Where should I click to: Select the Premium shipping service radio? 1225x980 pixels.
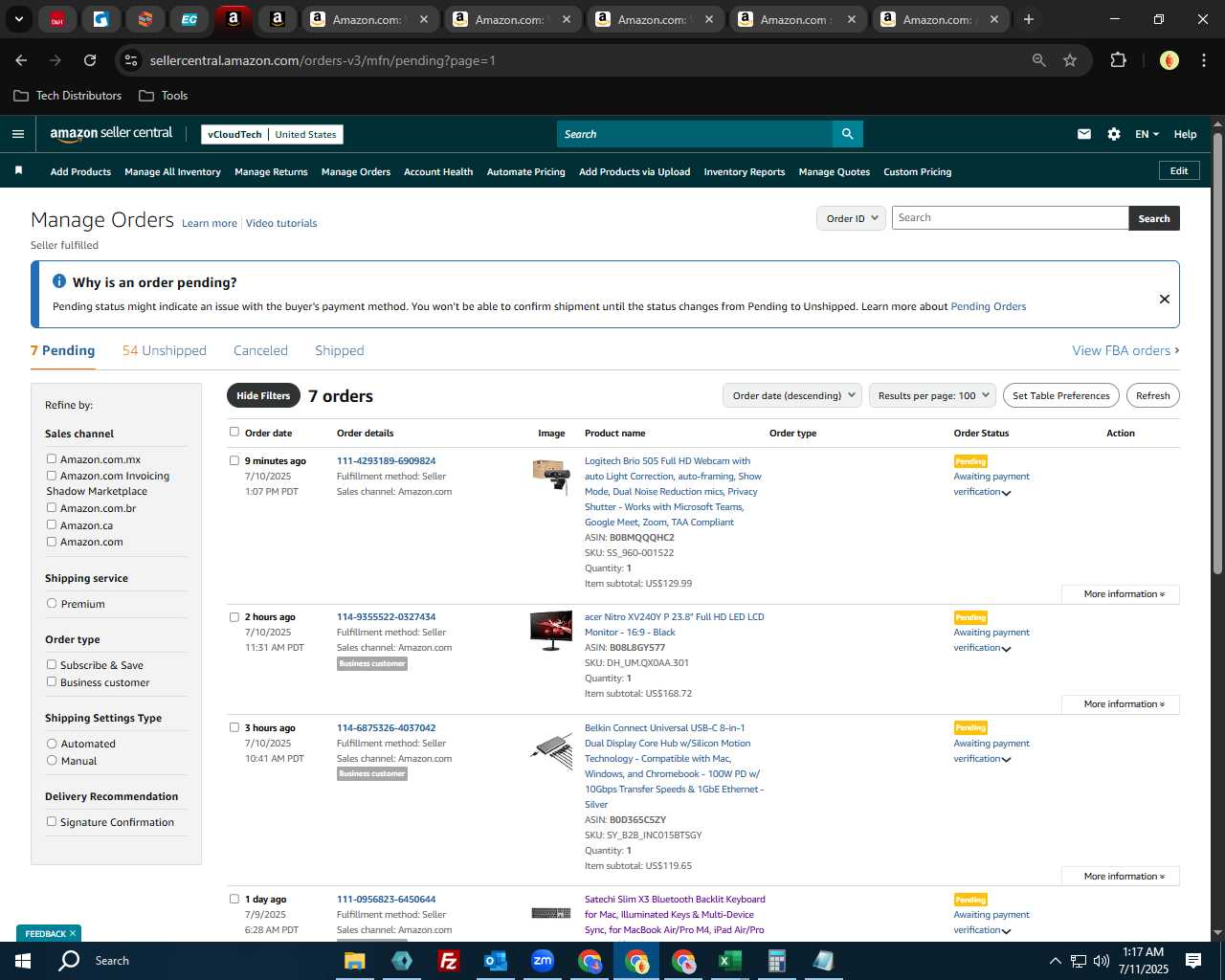point(52,604)
